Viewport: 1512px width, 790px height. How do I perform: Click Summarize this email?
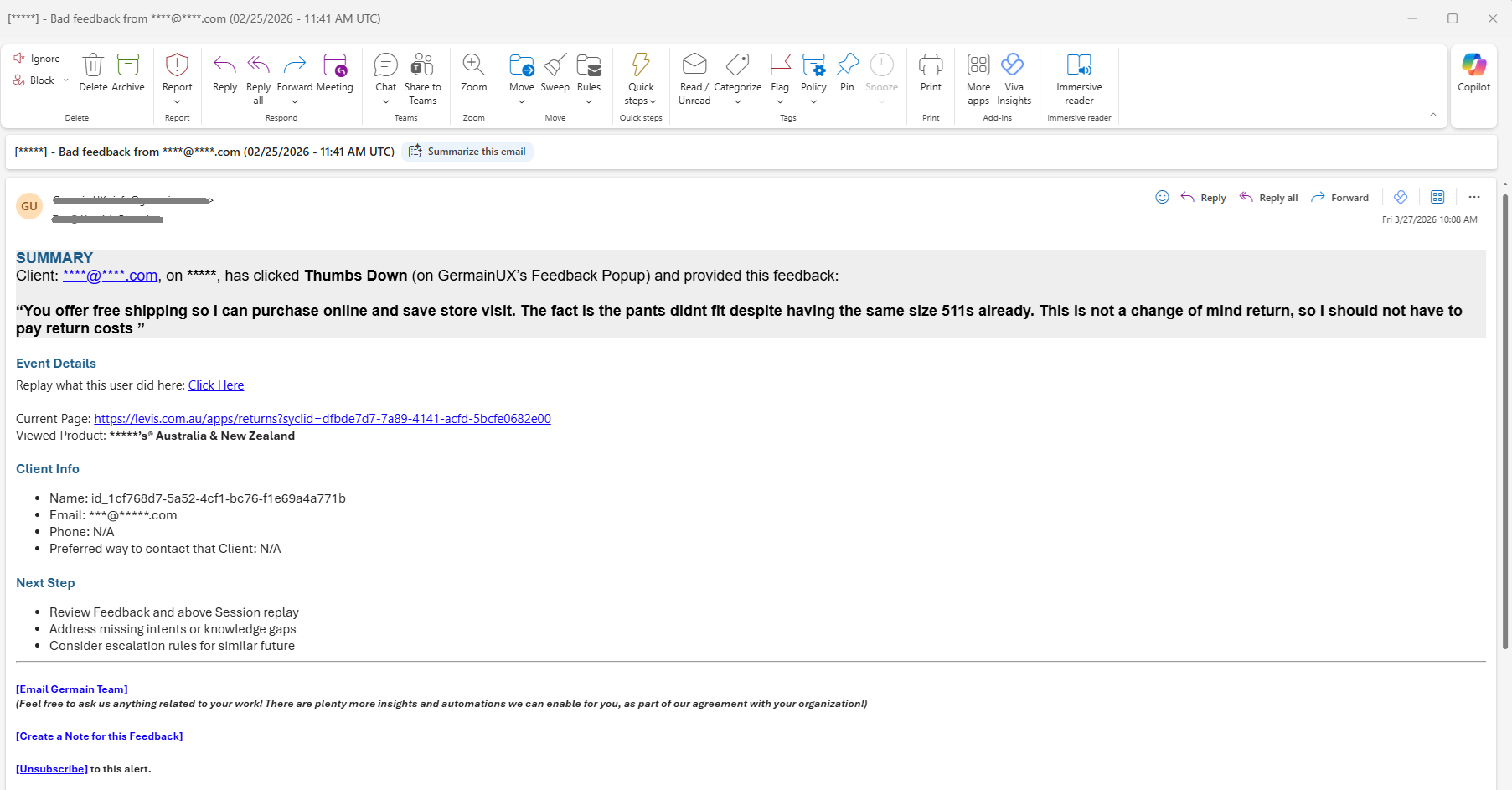point(467,152)
